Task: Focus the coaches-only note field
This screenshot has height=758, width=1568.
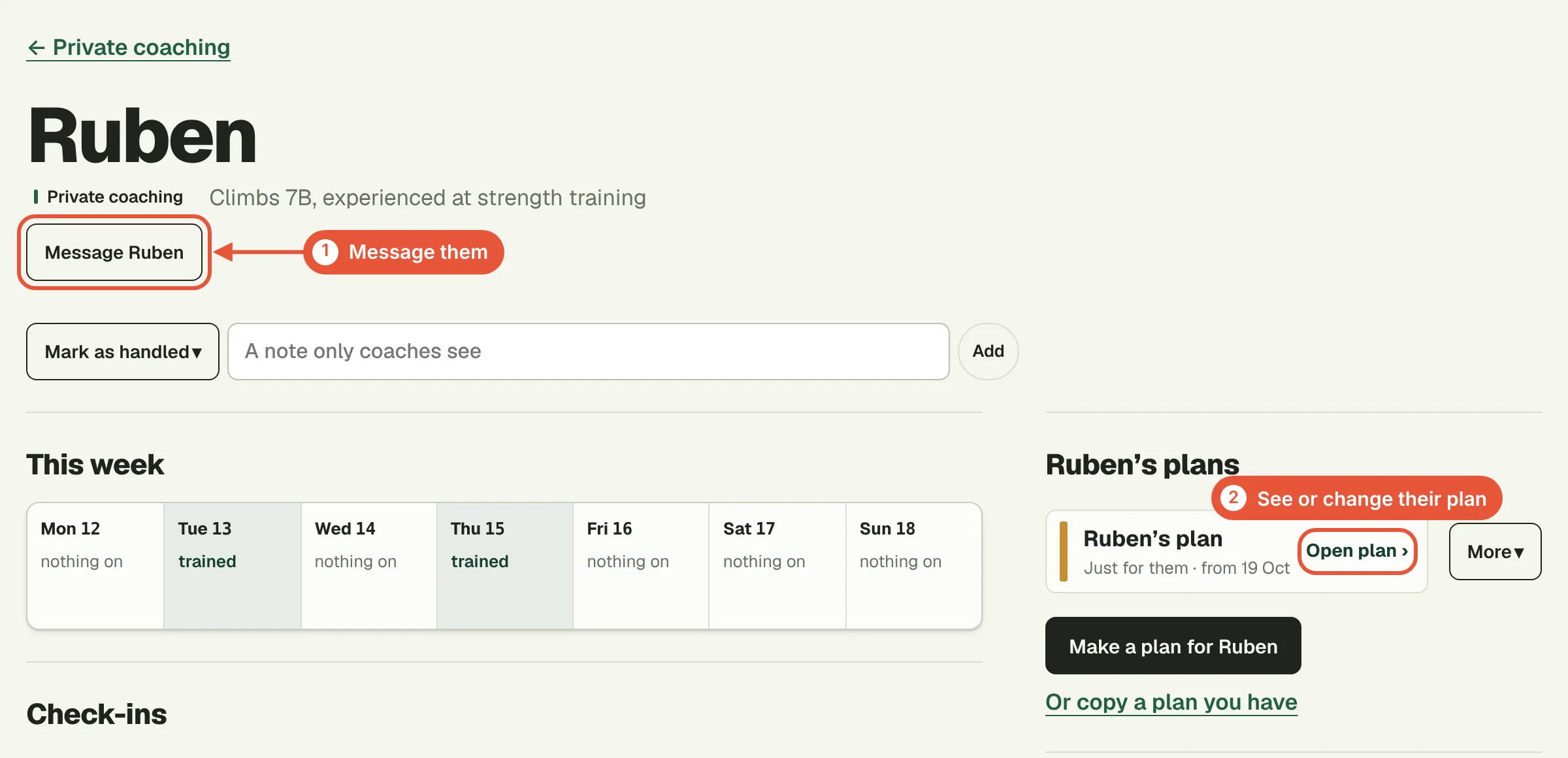Action: pyautogui.click(x=588, y=352)
